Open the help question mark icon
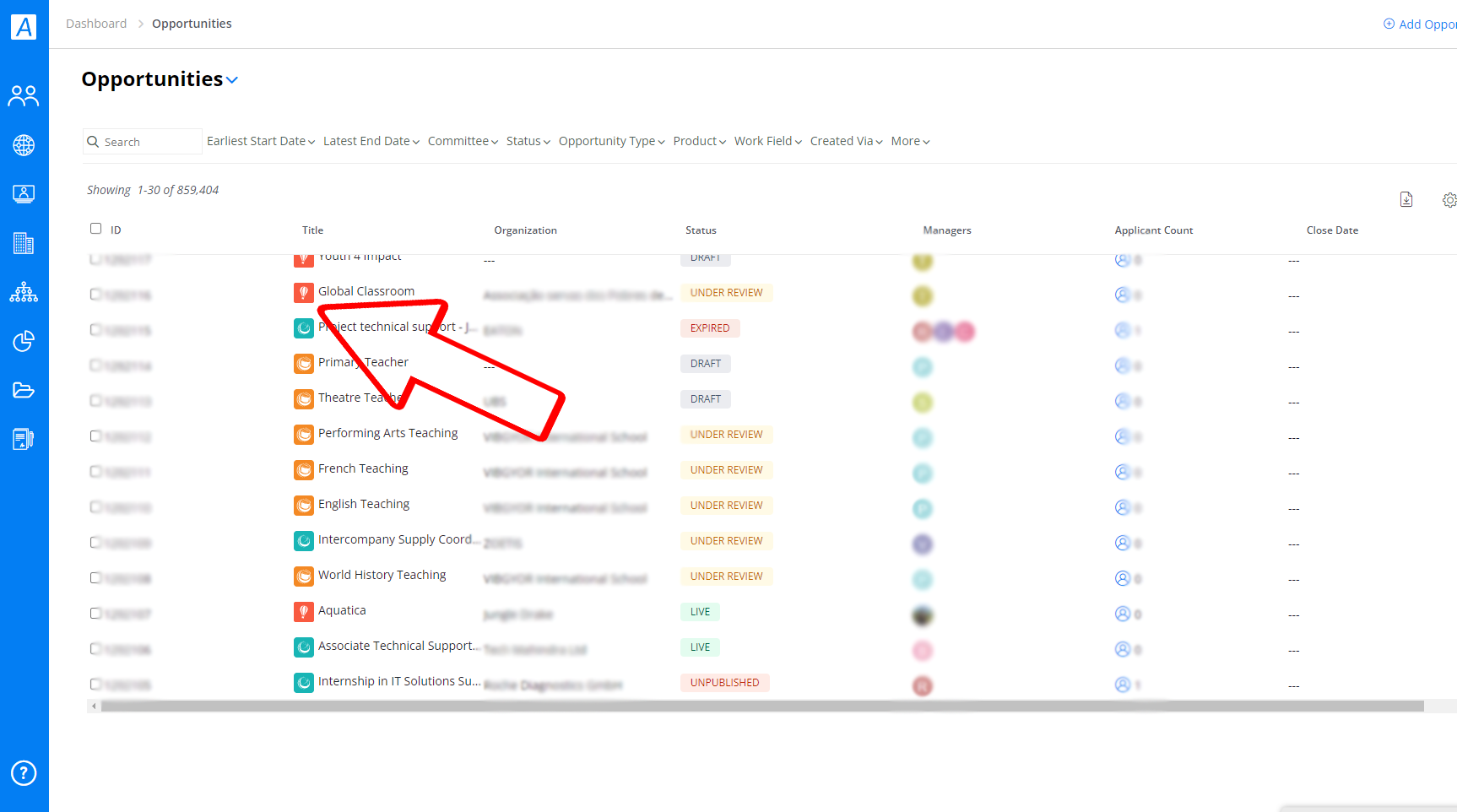Viewport: 1457px width, 812px height. click(24, 773)
